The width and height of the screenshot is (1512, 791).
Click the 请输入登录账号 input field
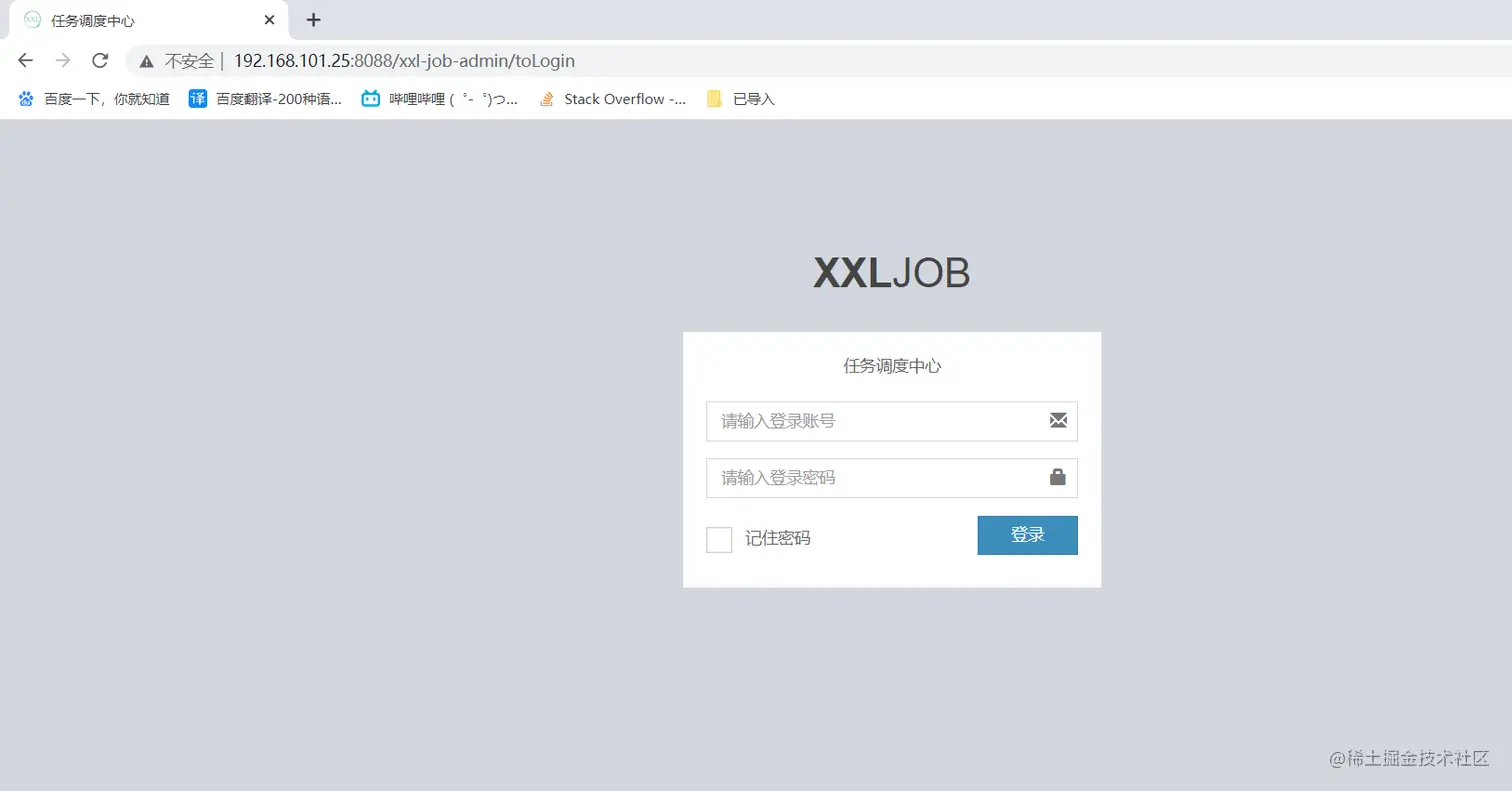coord(892,421)
